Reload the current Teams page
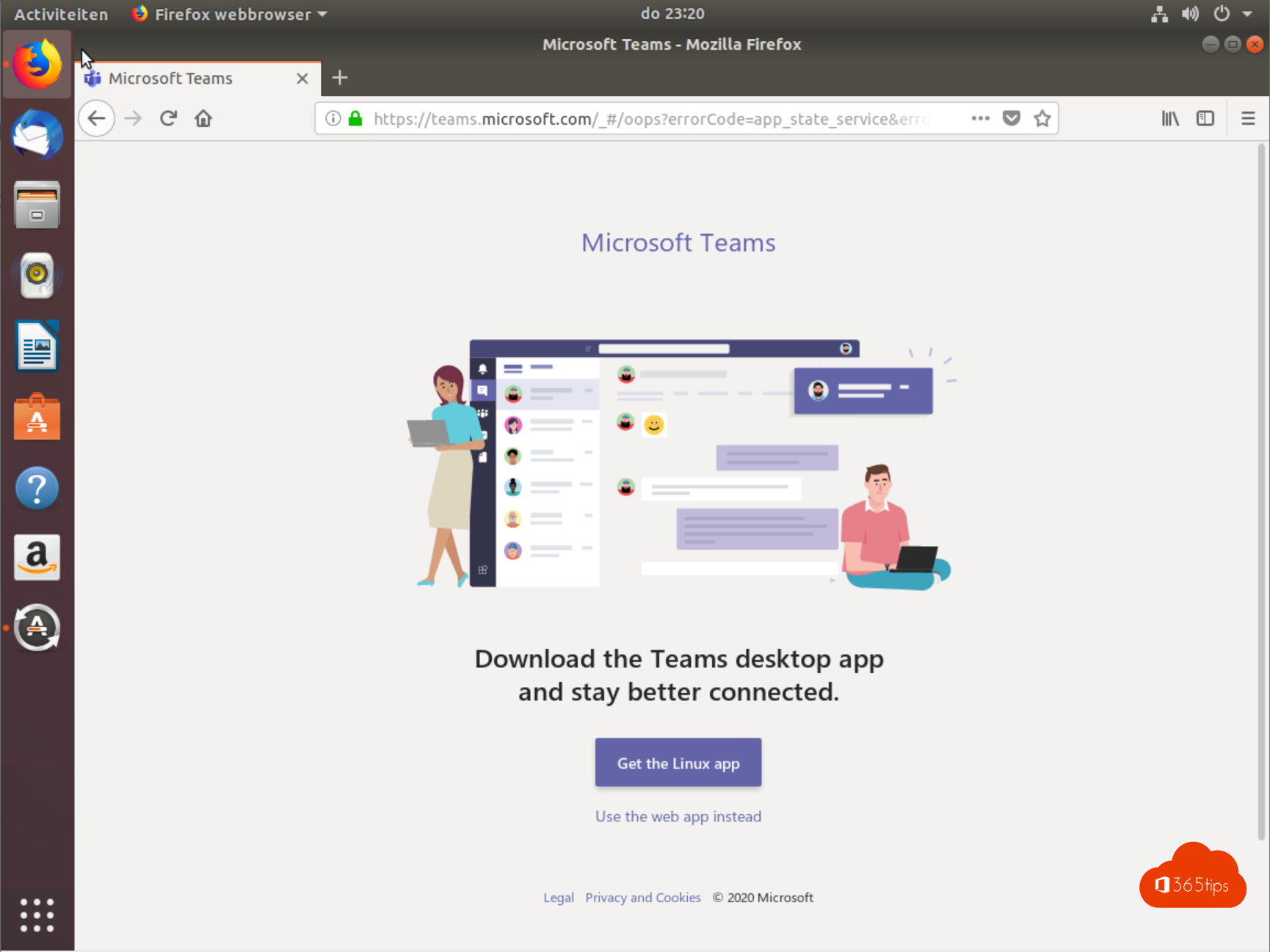1270x952 pixels. click(168, 118)
